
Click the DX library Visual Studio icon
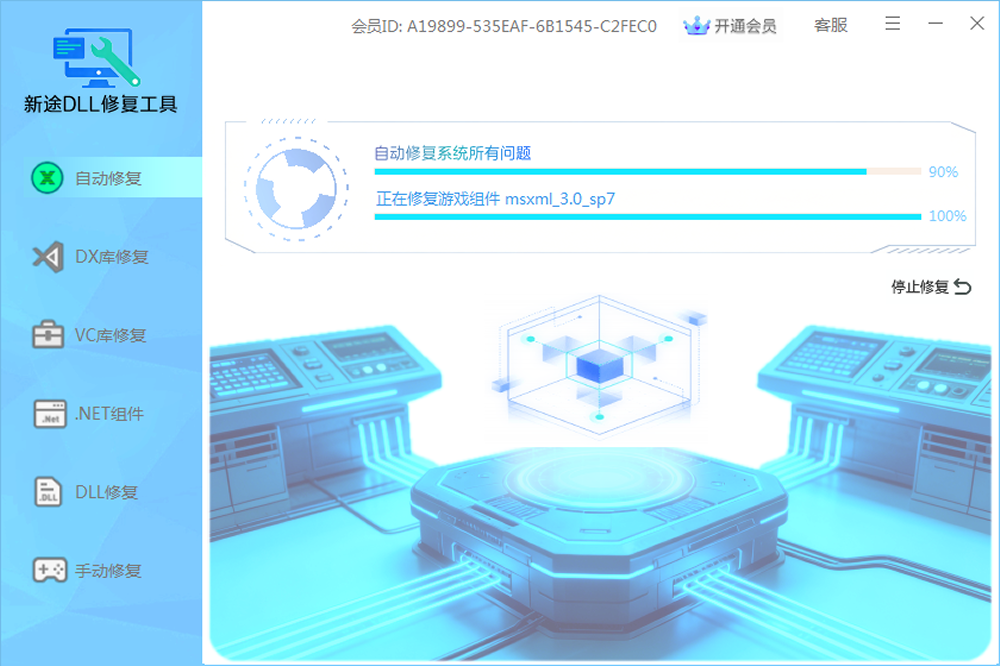(47, 257)
